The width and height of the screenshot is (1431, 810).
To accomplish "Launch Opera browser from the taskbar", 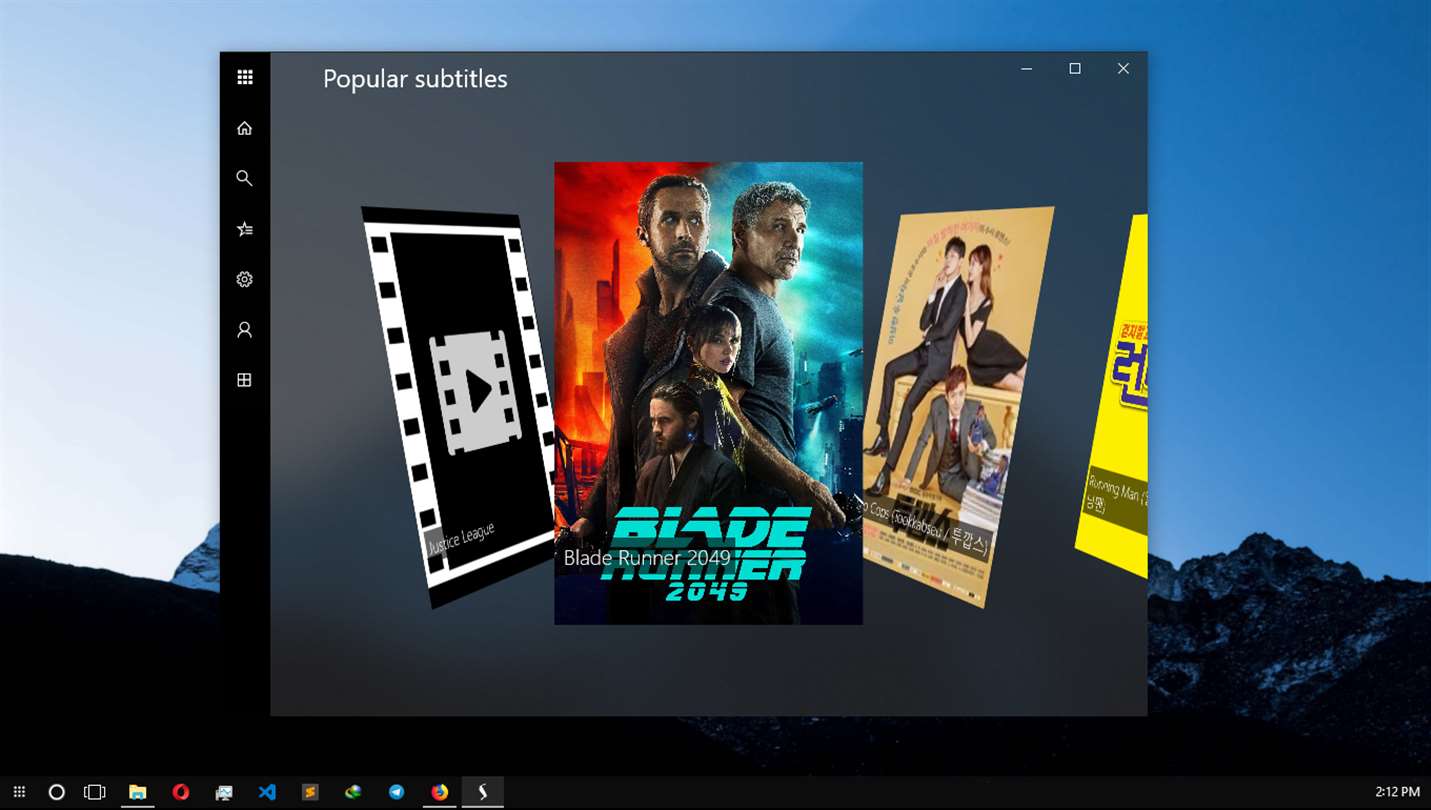I will tap(180, 792).
